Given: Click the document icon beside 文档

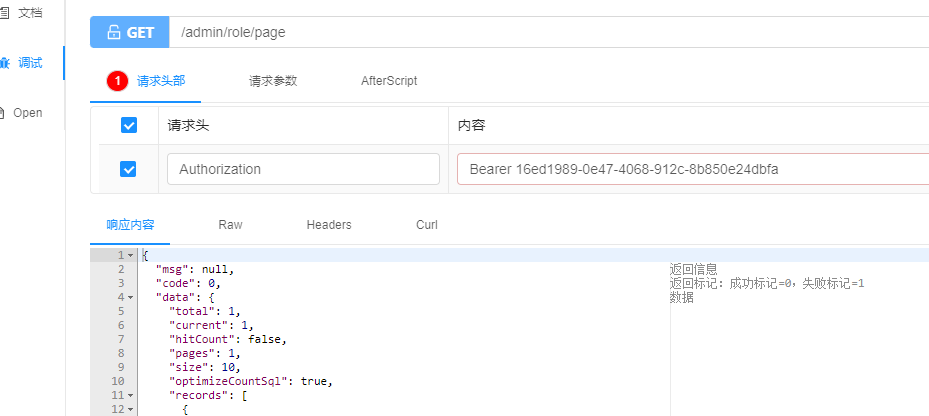Looking at the screenshot, I should (5, 13).
